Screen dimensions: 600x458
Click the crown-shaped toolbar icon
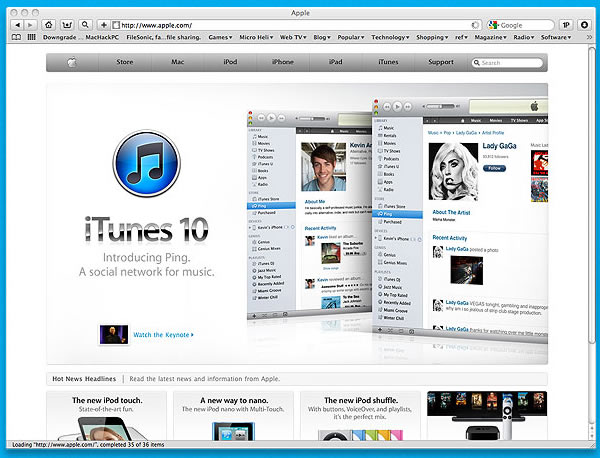point(67,25)
